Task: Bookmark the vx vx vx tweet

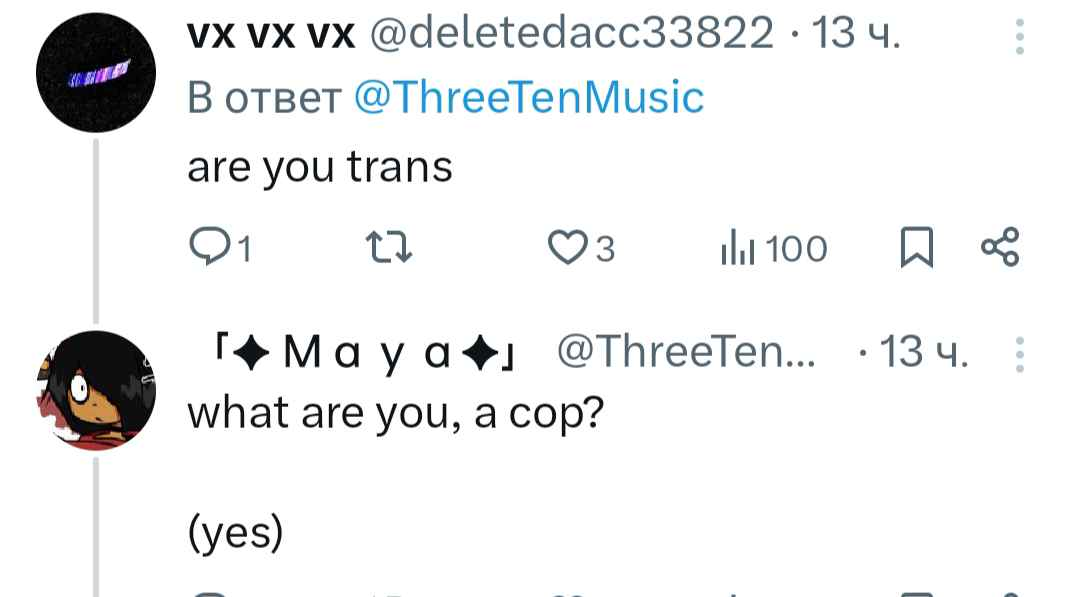Action: [914, 248]
